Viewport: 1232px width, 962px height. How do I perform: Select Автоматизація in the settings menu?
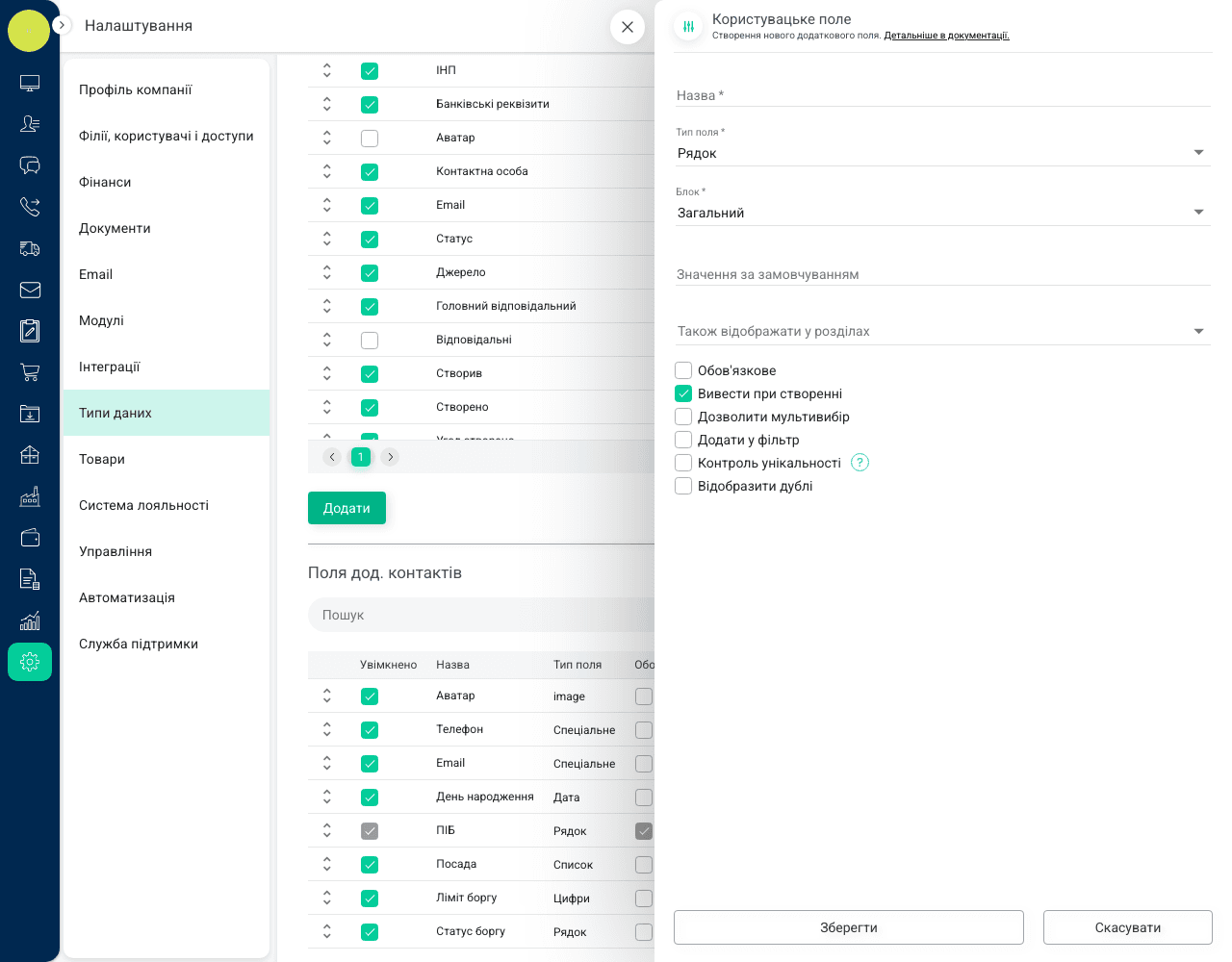(x=167, y=597)
